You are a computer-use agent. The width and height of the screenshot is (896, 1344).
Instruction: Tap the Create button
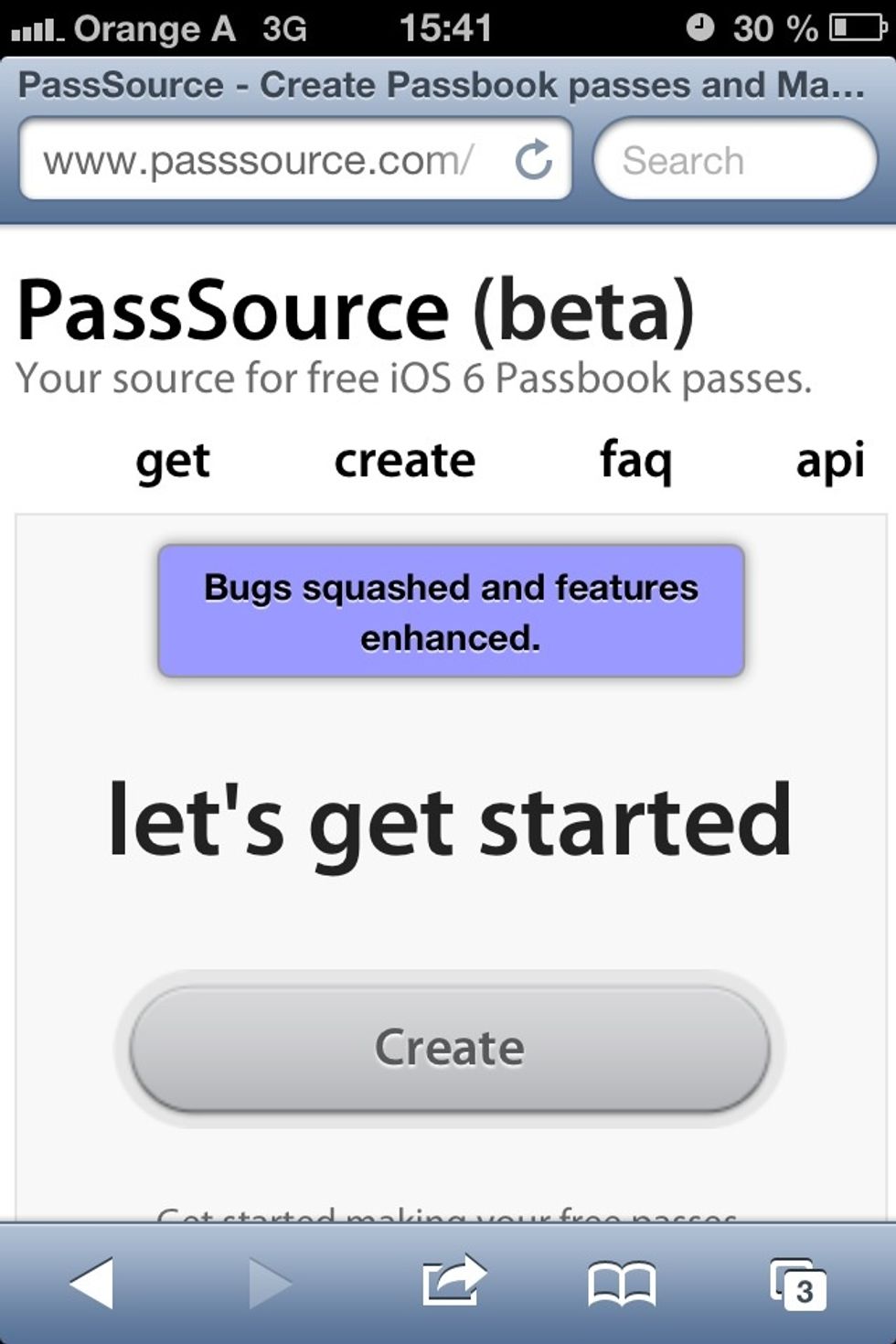coord(450,1048)
